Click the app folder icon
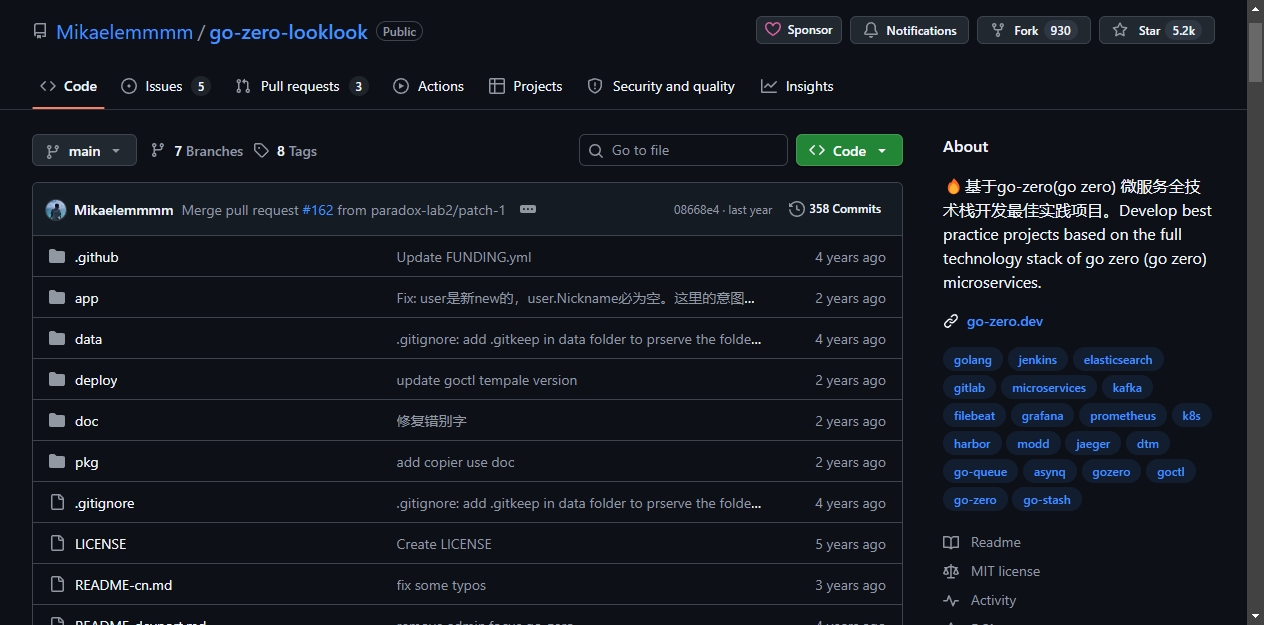Screen dimensions: 1264x625 (x=57, y=298)
